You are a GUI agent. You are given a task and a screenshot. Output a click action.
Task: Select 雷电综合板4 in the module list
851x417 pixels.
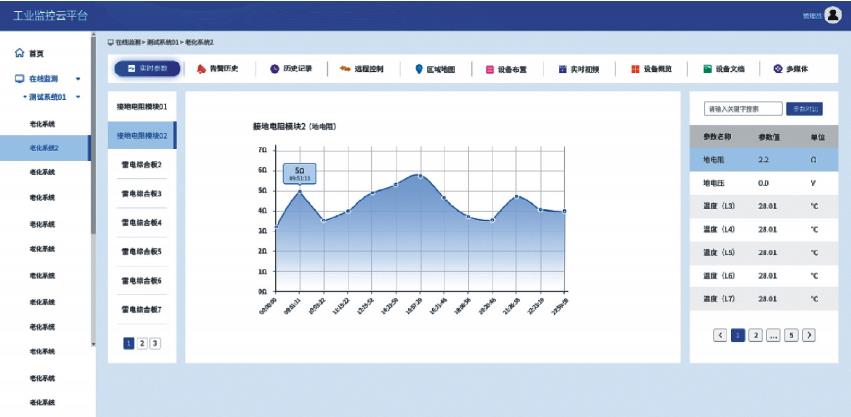click(142, 223)
